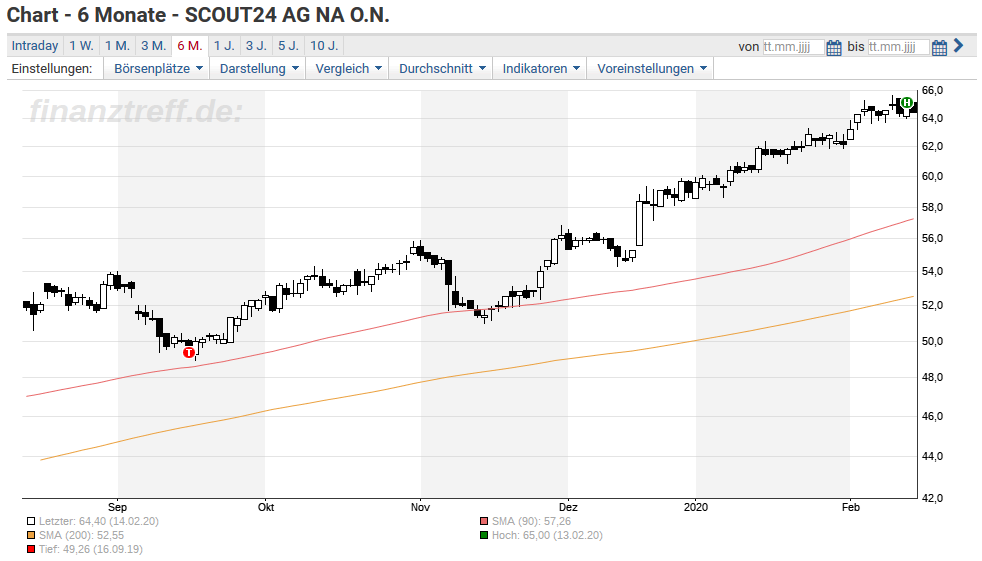Click the 'Einstellungen:' label
The height and width of the screenshot is (561, 982).
click(52, 68)
